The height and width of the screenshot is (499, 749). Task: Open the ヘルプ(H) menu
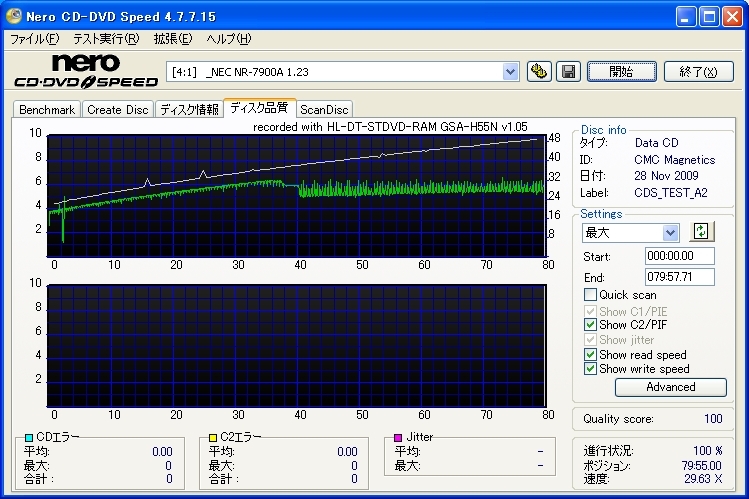coord(228,39)
